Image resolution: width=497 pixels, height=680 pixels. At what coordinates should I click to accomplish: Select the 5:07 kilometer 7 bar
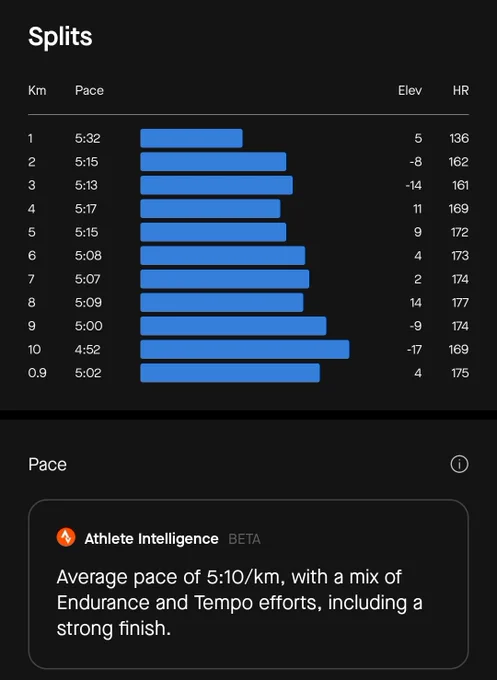coord(225,279)
